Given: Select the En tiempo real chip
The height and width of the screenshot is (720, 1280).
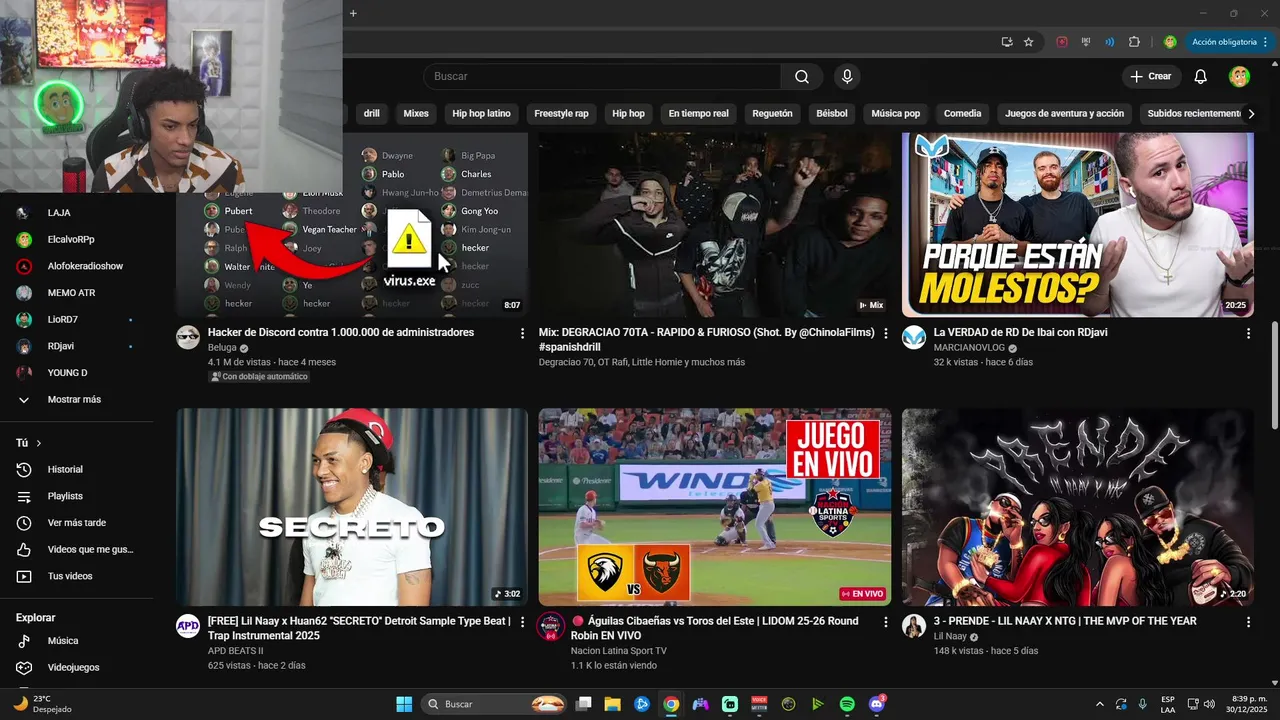Looking at the screenshot, I should click(x=698, y=114).
